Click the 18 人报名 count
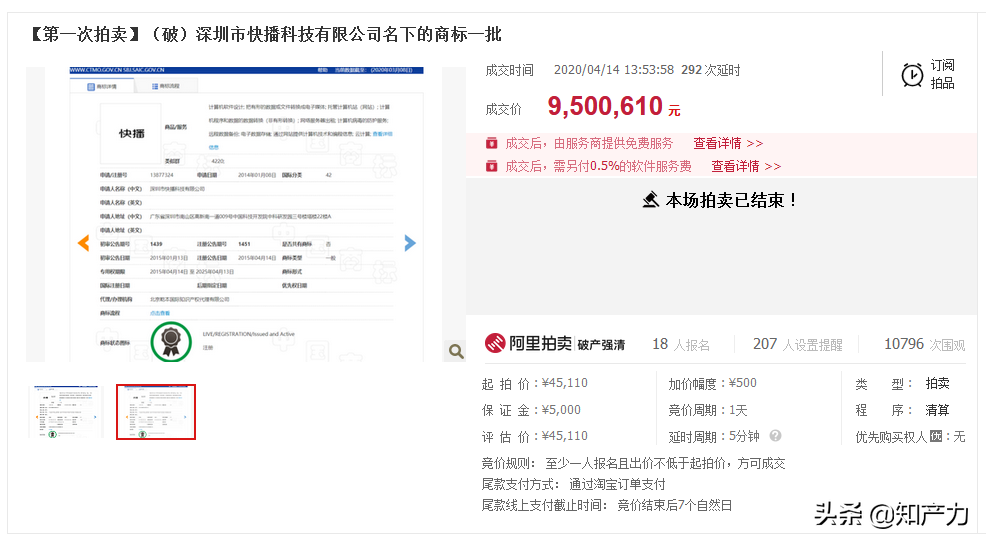This screenshot has height=543, width=986. (681, 344)
